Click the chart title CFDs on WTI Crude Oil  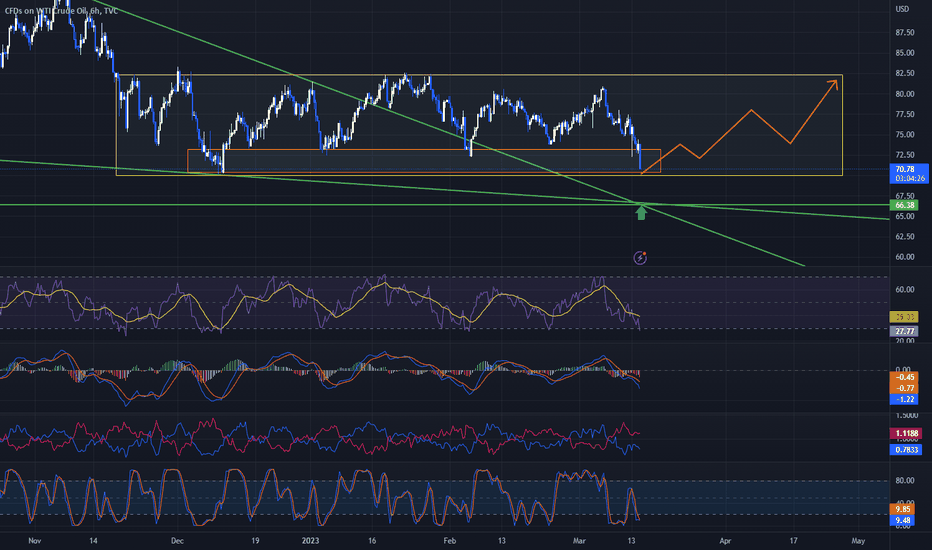(x=46, y=11)
